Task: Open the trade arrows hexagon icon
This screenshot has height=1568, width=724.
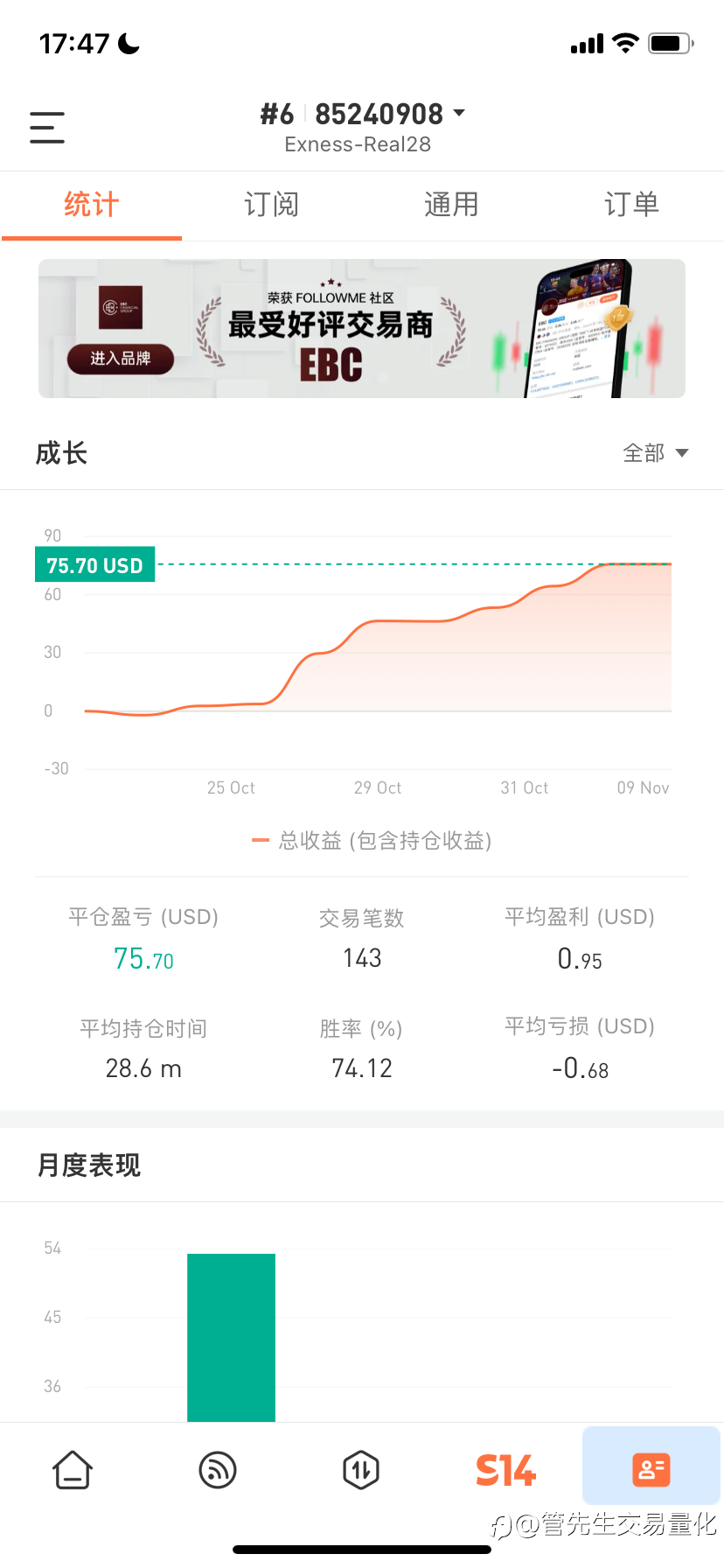Action: point(361,1470)
